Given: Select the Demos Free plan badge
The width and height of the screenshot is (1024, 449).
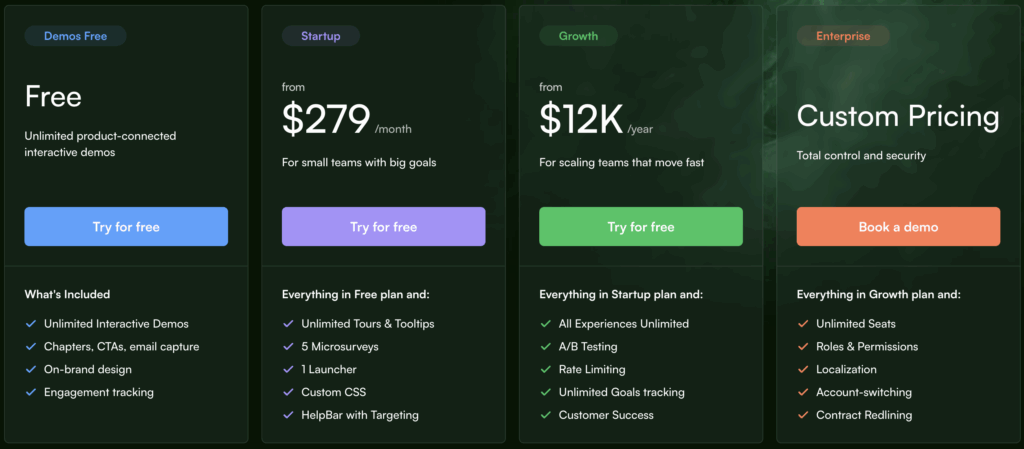Looking at the screenshot, I should 76,36.
